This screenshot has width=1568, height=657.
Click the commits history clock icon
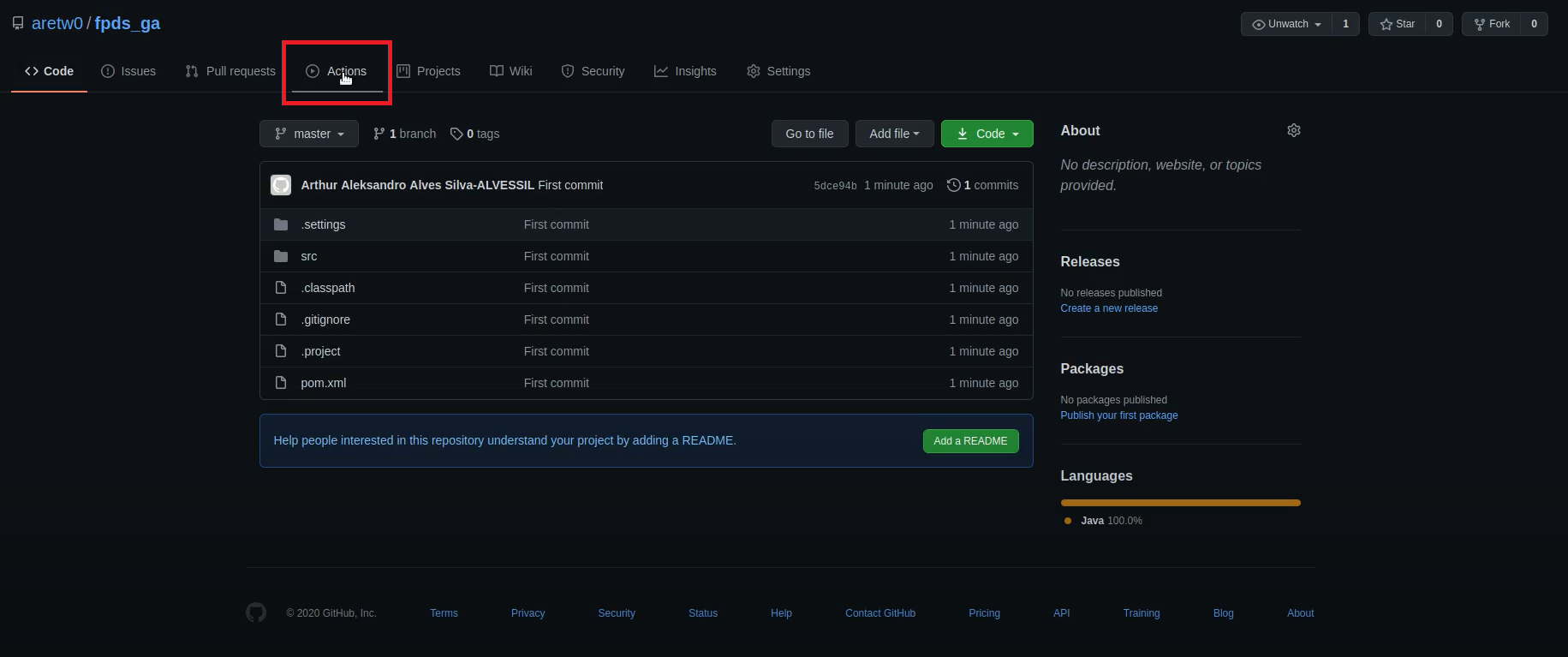coord(953,185)
